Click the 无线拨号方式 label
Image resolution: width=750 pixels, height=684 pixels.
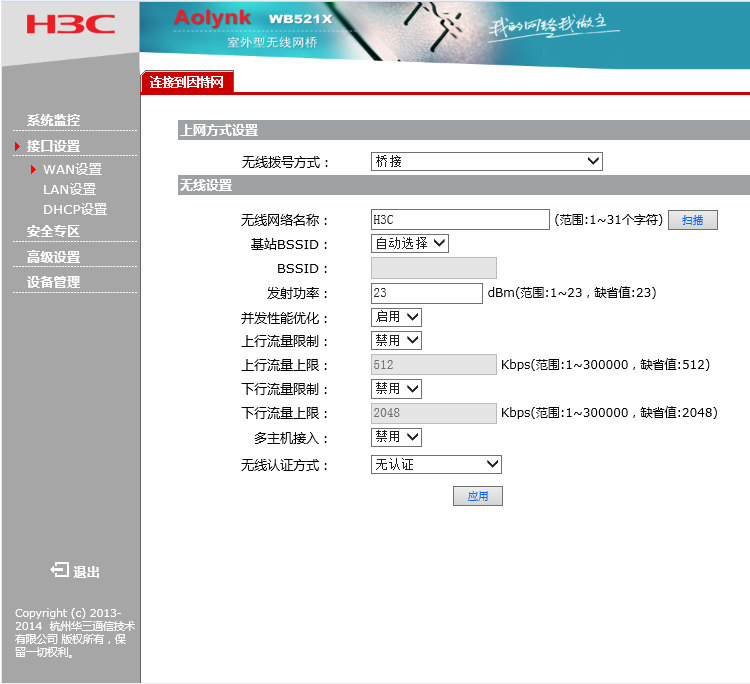286,162
